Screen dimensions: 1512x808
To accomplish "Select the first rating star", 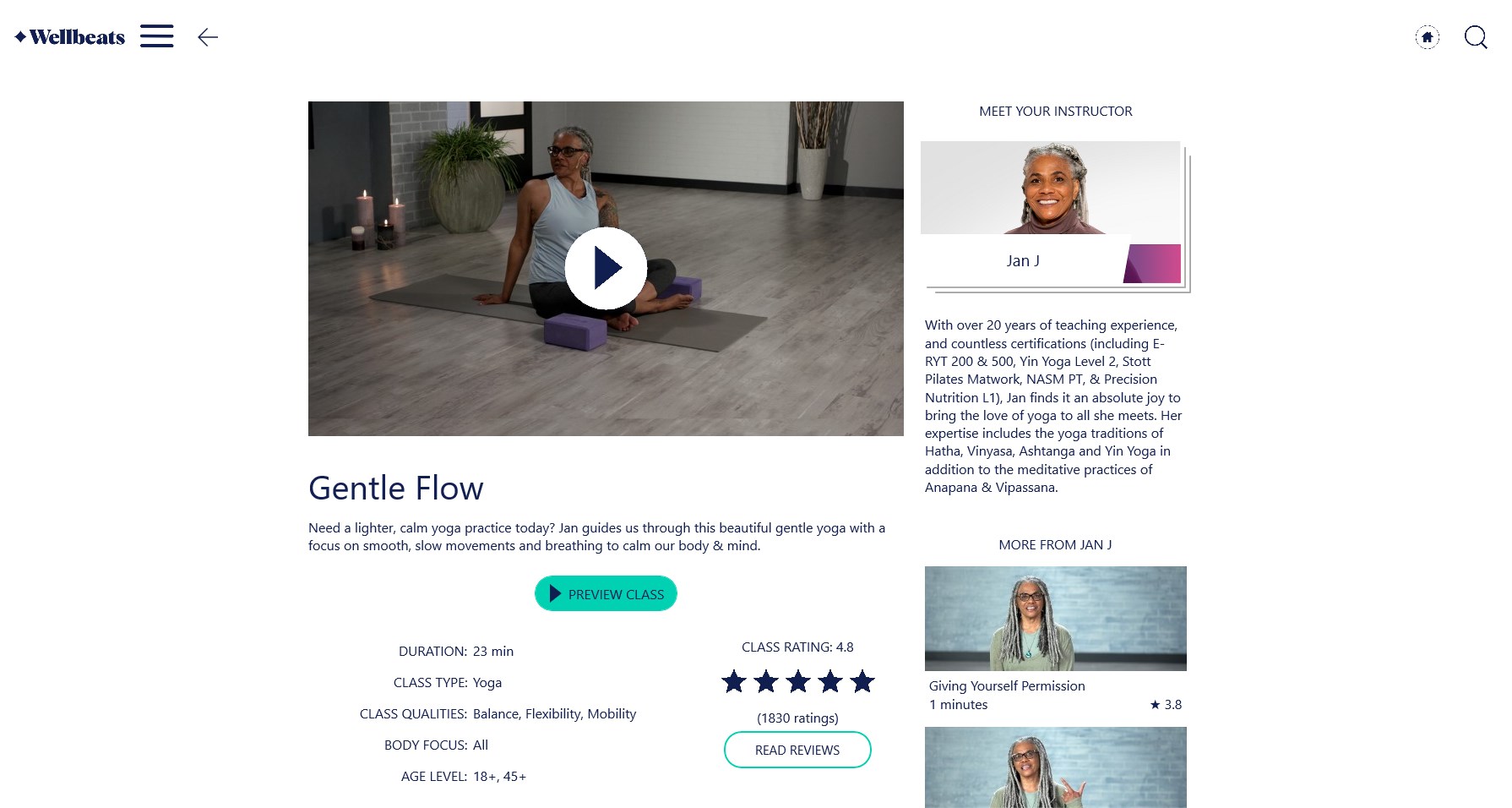I will pos(734,681).
